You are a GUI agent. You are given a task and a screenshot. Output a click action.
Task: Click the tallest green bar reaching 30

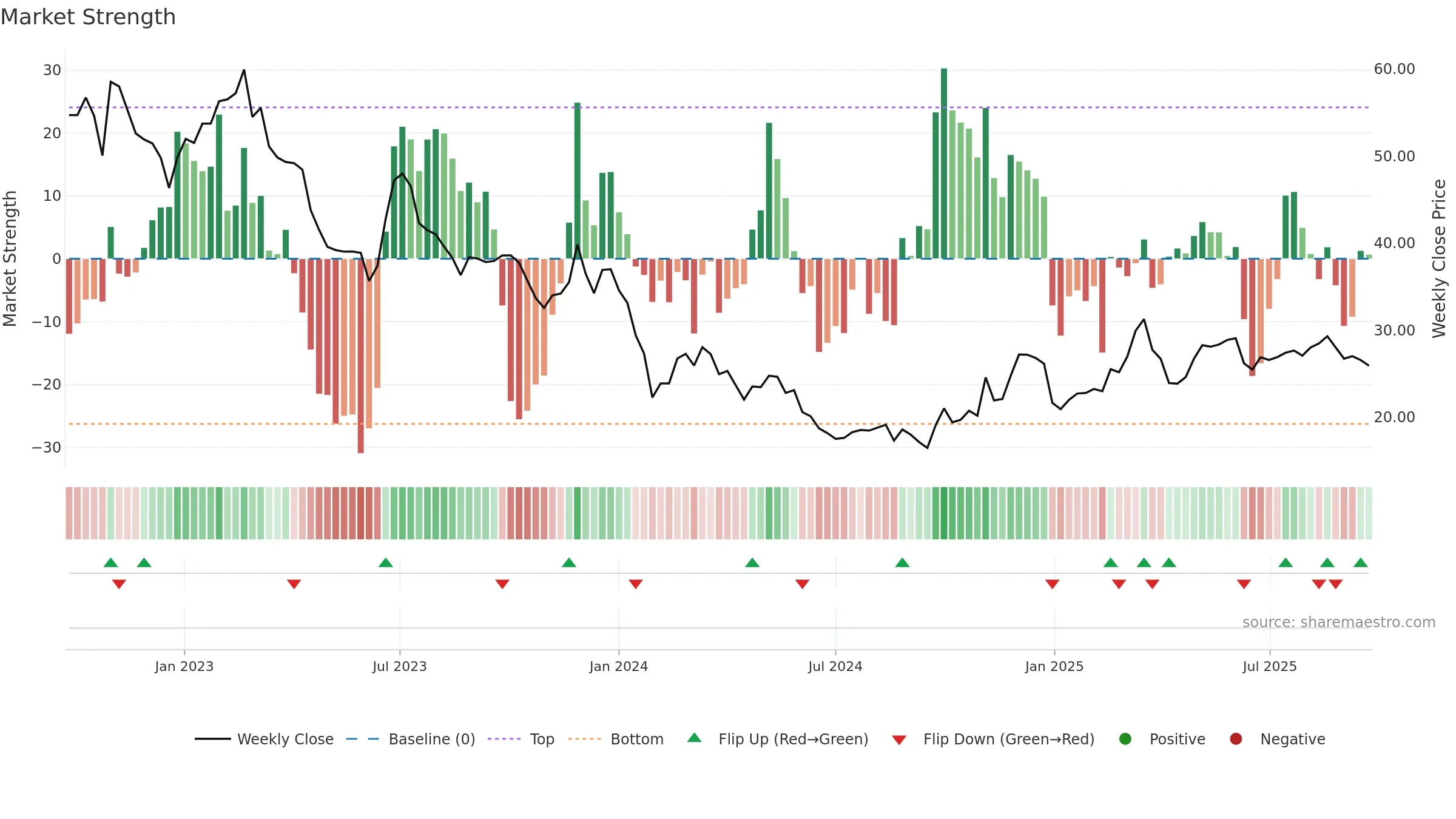(944, 164)
